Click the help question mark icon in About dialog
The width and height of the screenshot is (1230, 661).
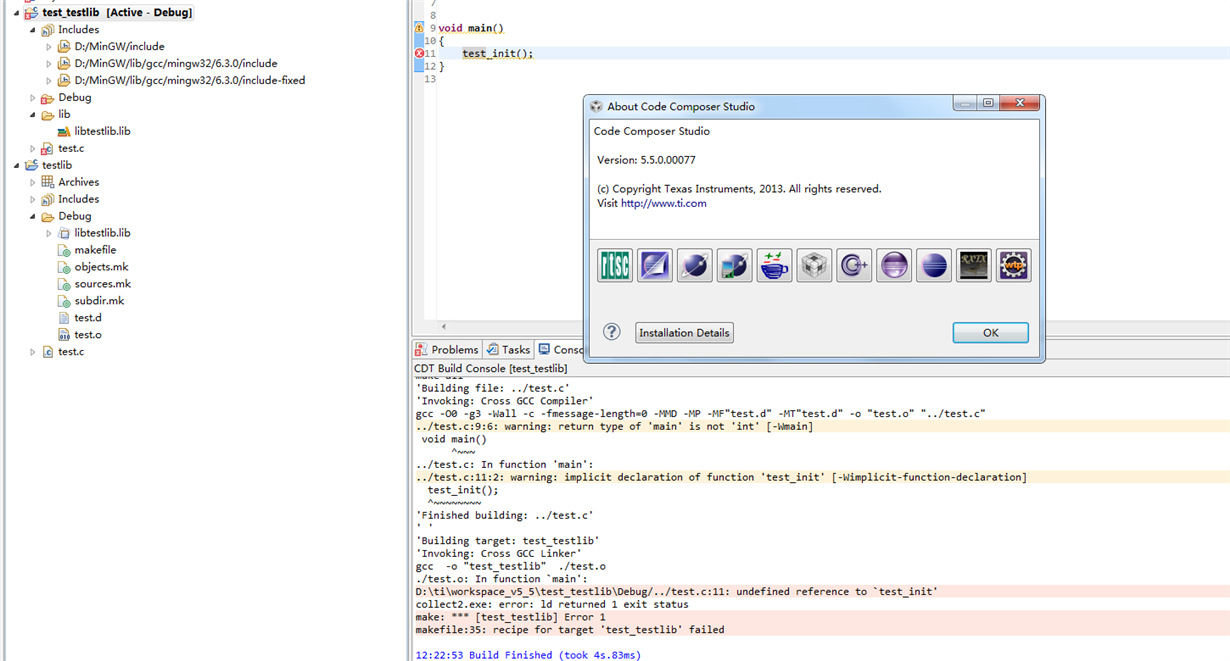pos(612,332)
